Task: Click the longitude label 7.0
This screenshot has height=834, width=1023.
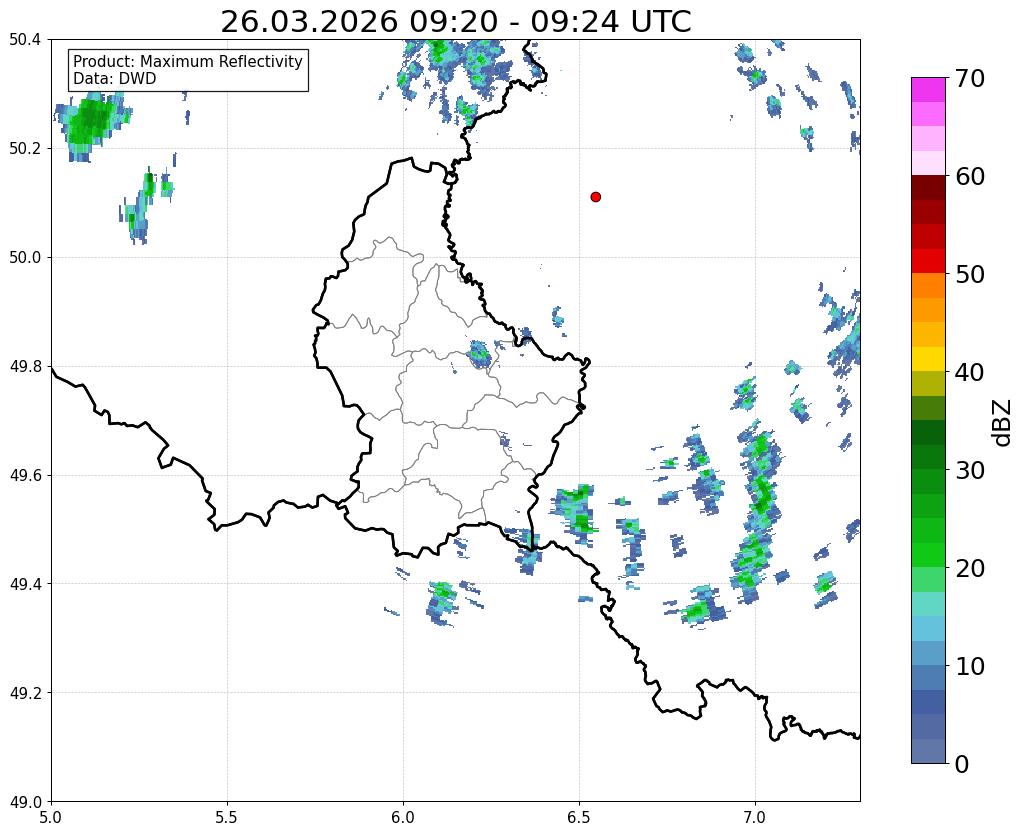Action: click(755, 817)
